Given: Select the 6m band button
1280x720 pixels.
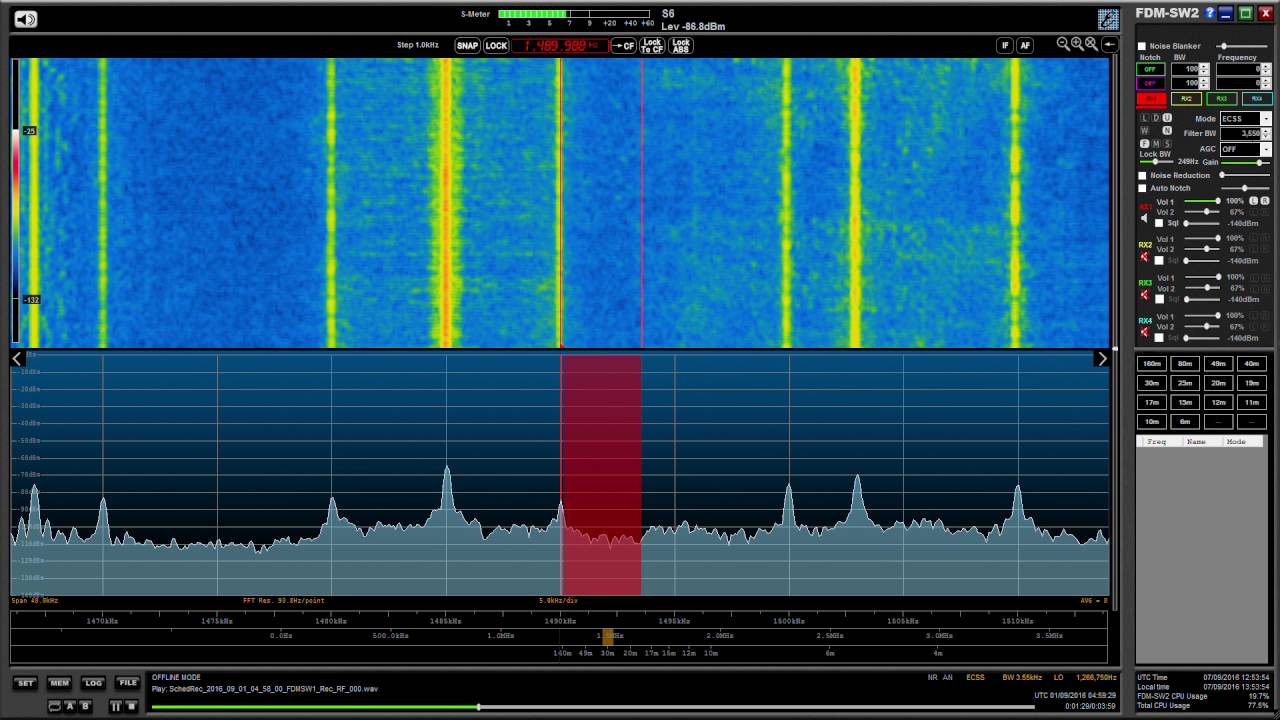Looking at the screenshot, I should click(1185, 421).
